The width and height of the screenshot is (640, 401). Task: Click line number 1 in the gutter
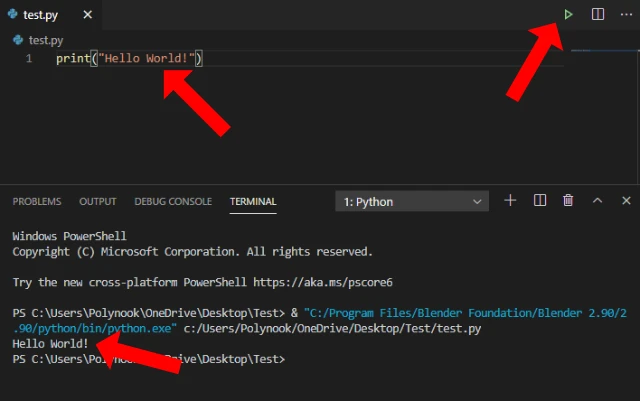29,58
